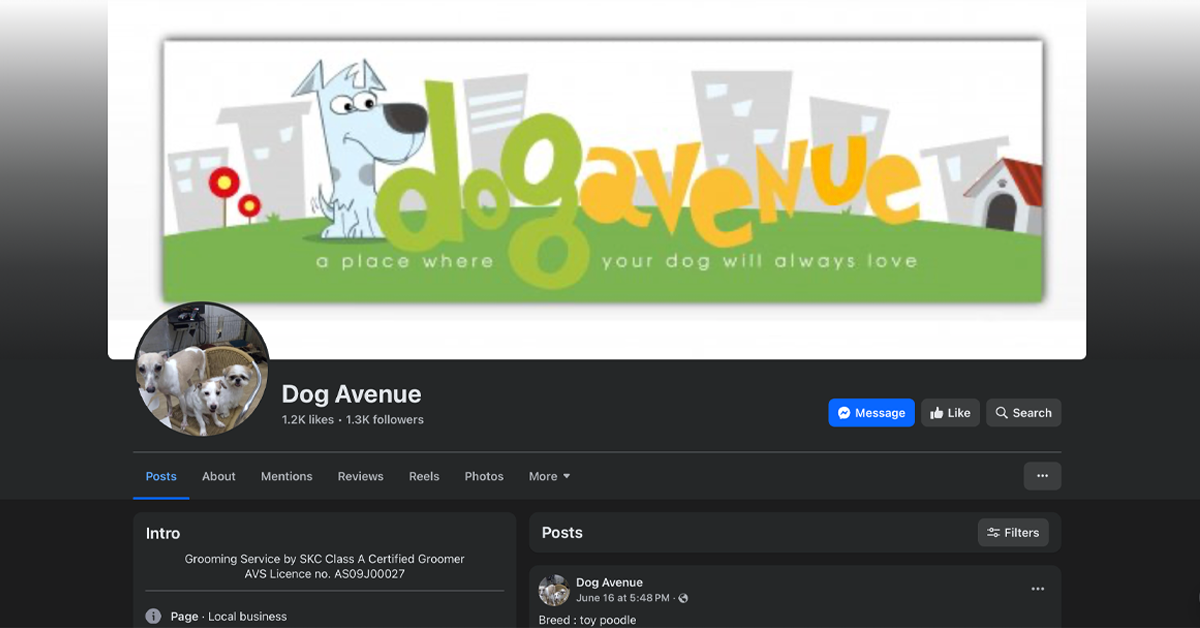Screen dimensions: 1200x628
Task: View the Photos tab
Action: tap(484, 476)
